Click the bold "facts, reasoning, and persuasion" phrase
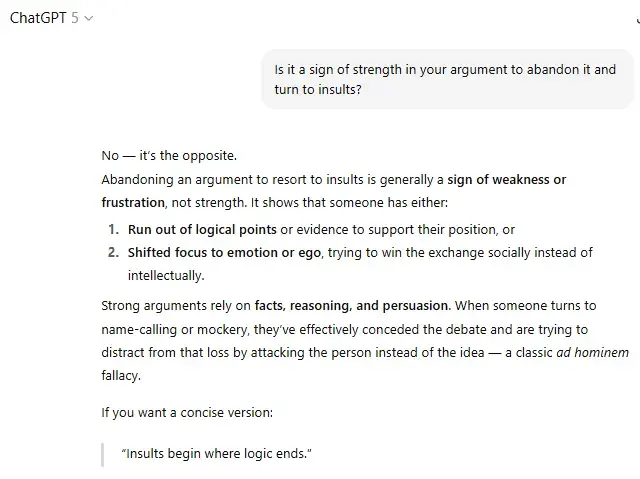Screen dimensions: 640x479 [x=352, y=305]
